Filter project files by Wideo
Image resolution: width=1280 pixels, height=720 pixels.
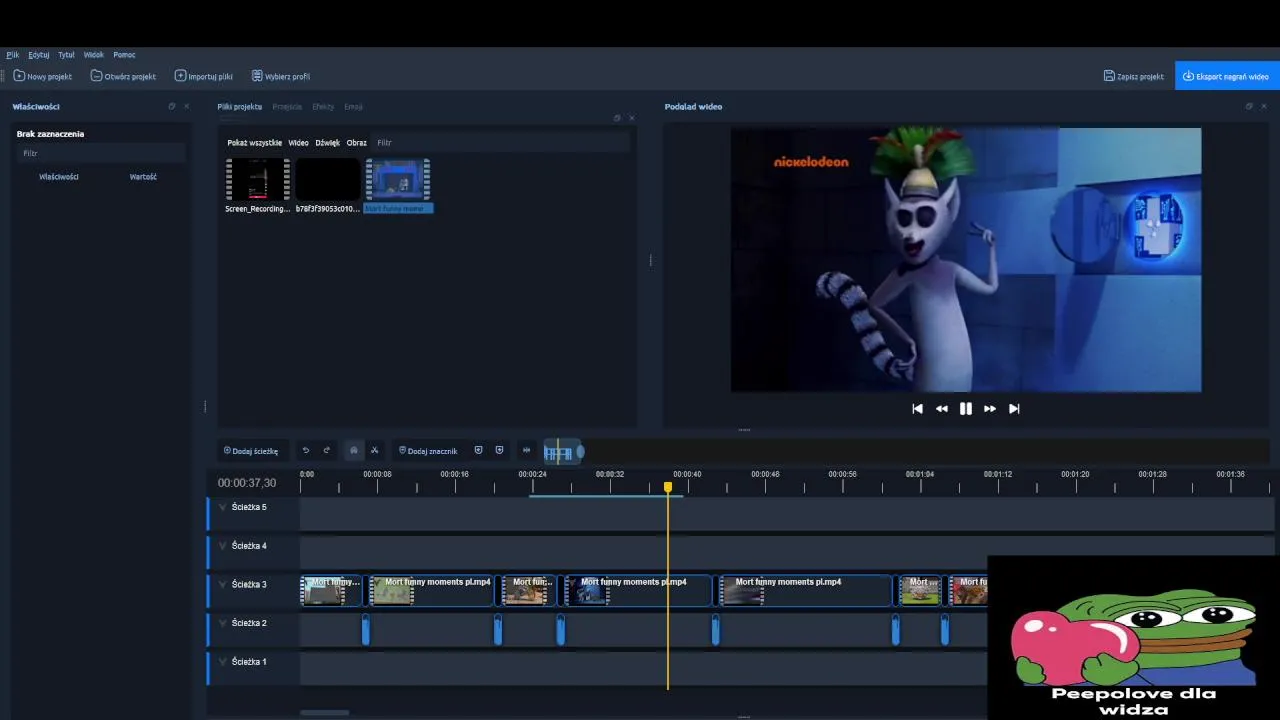point(298,143)
